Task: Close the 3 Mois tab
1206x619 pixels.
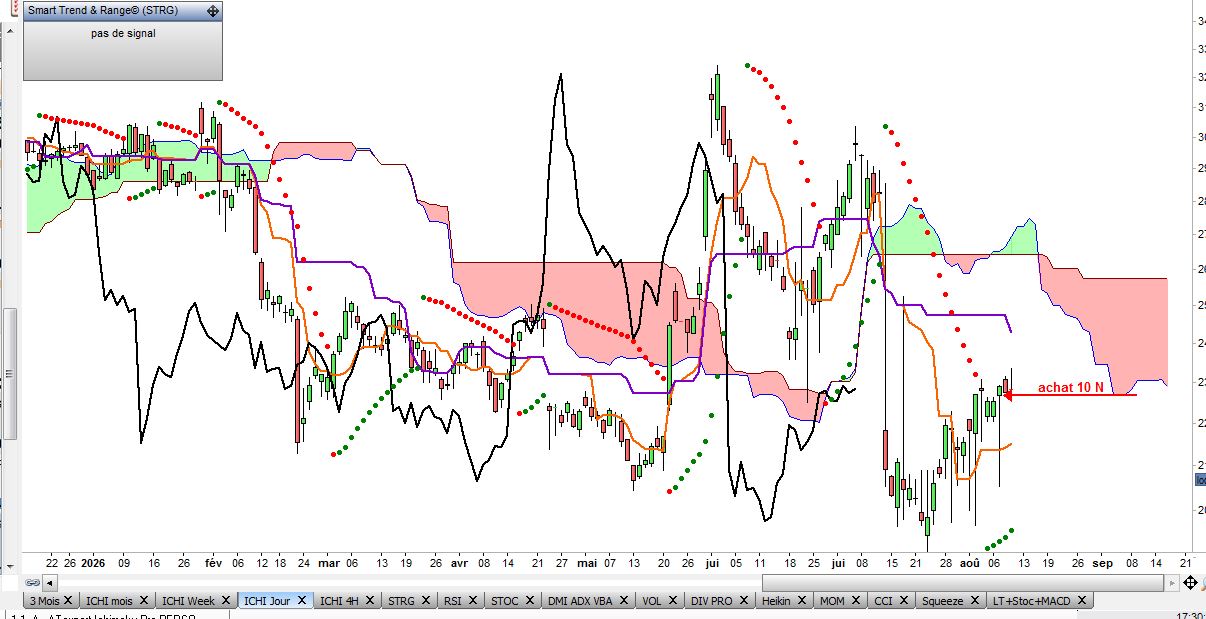Action: point(68,600)
